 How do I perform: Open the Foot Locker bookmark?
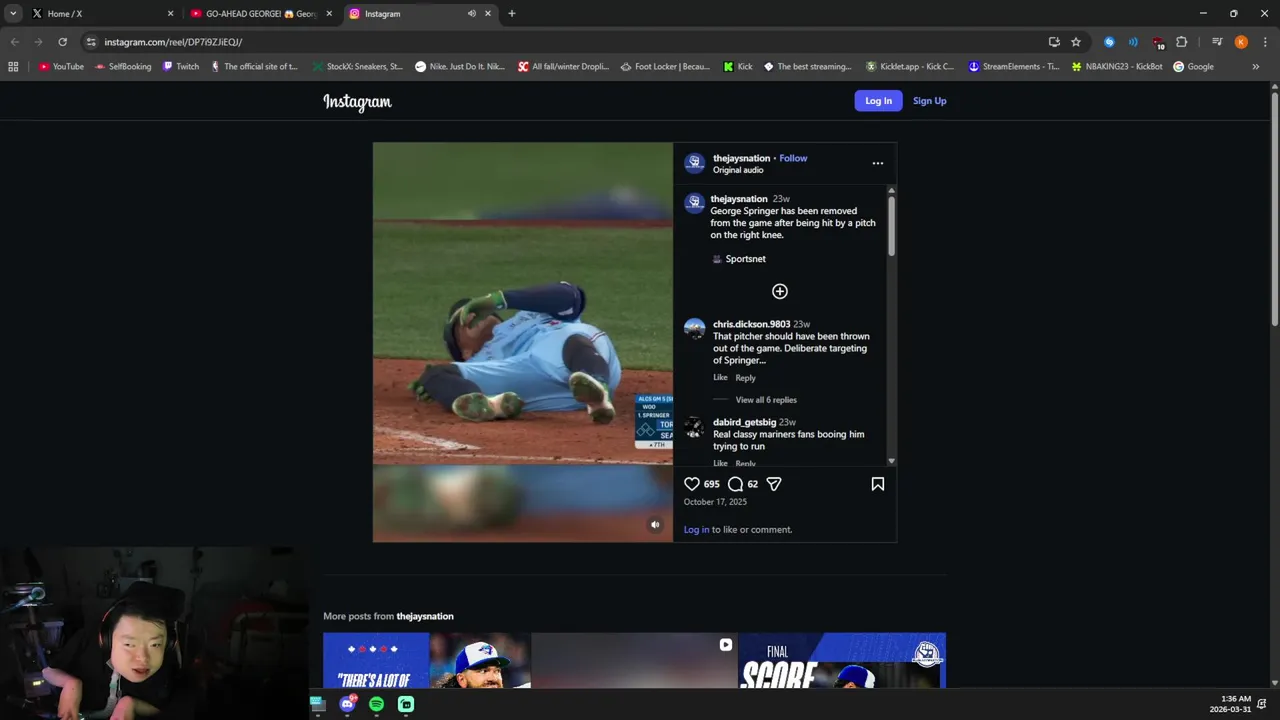[x=665, y=67]
